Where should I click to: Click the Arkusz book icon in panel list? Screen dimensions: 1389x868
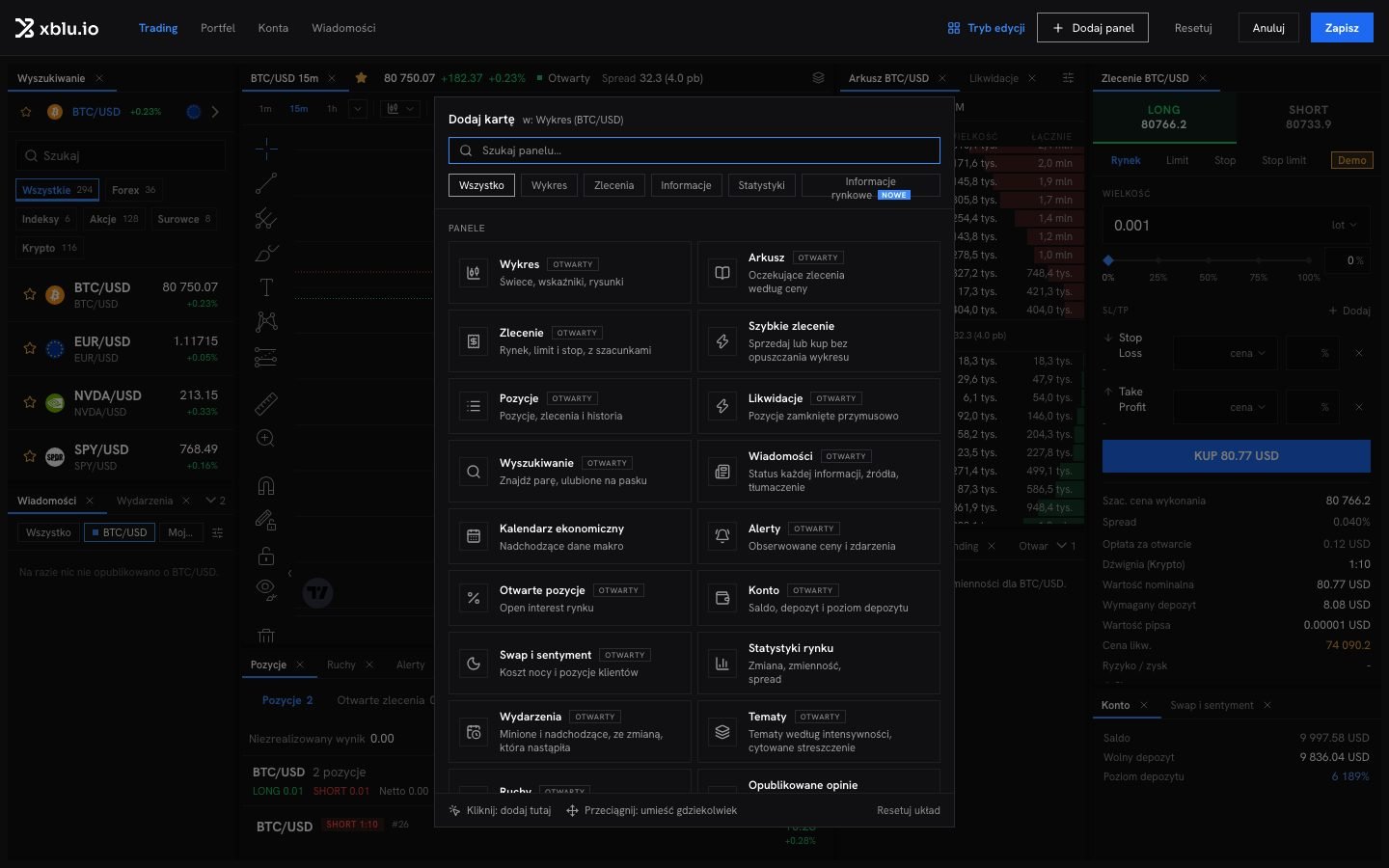[722, 273]
